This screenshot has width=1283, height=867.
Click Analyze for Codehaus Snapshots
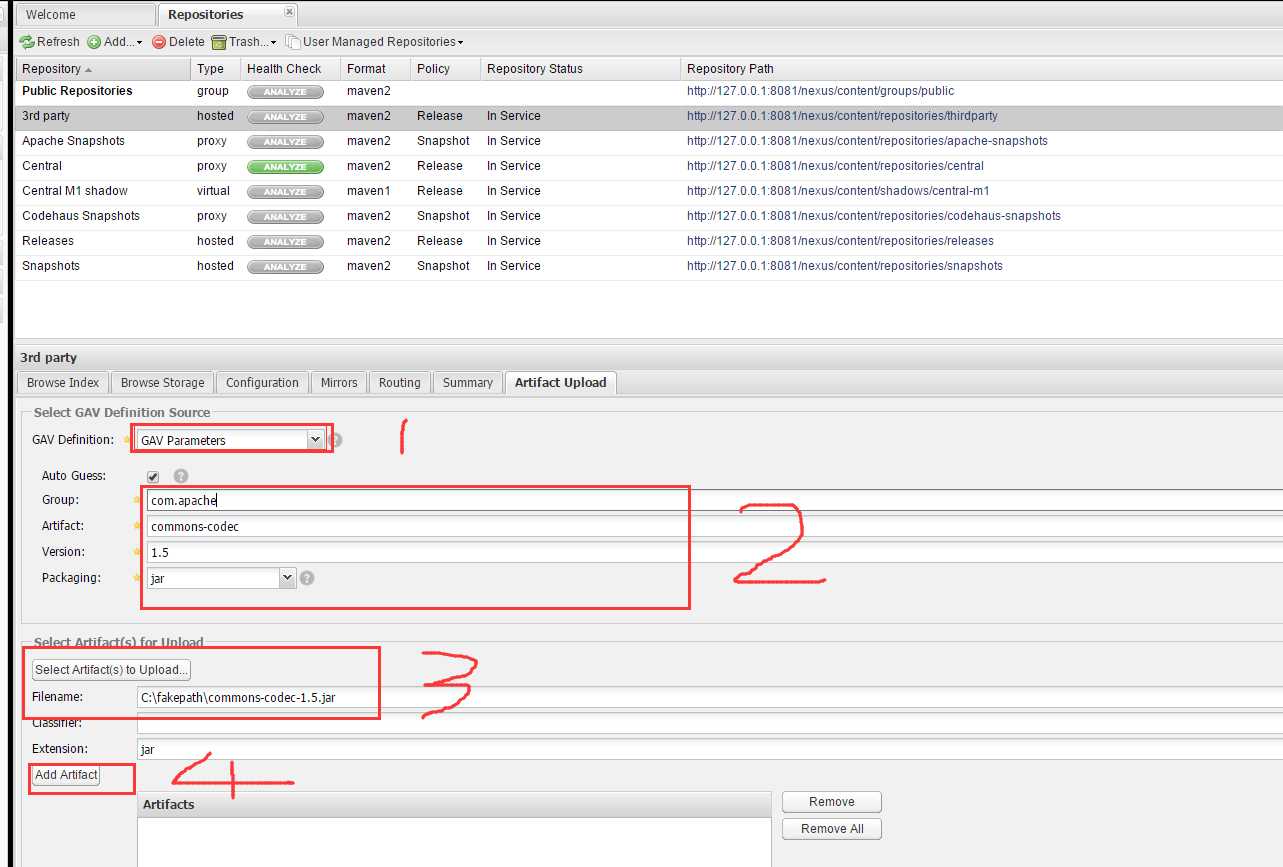285,217
